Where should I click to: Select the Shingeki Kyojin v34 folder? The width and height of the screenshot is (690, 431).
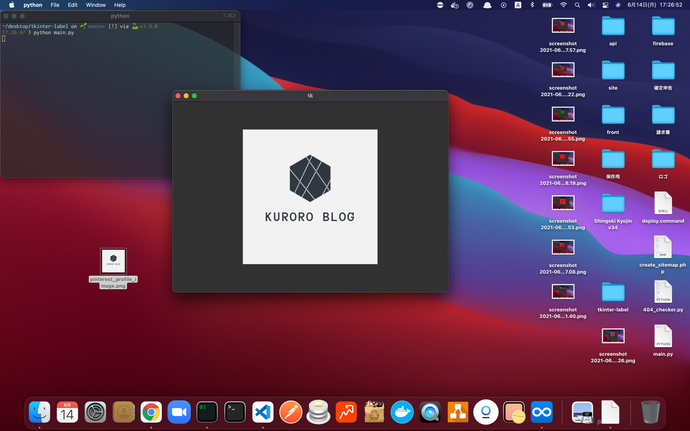pos(613,211)
